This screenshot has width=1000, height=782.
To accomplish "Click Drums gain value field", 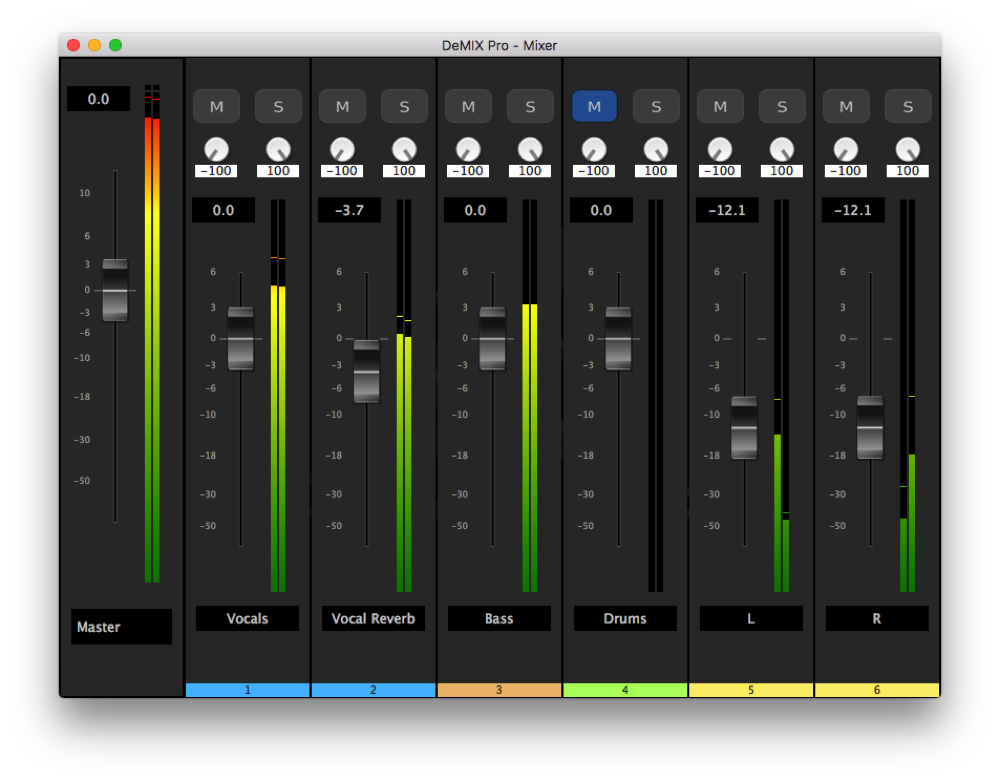I will point(601,210).
